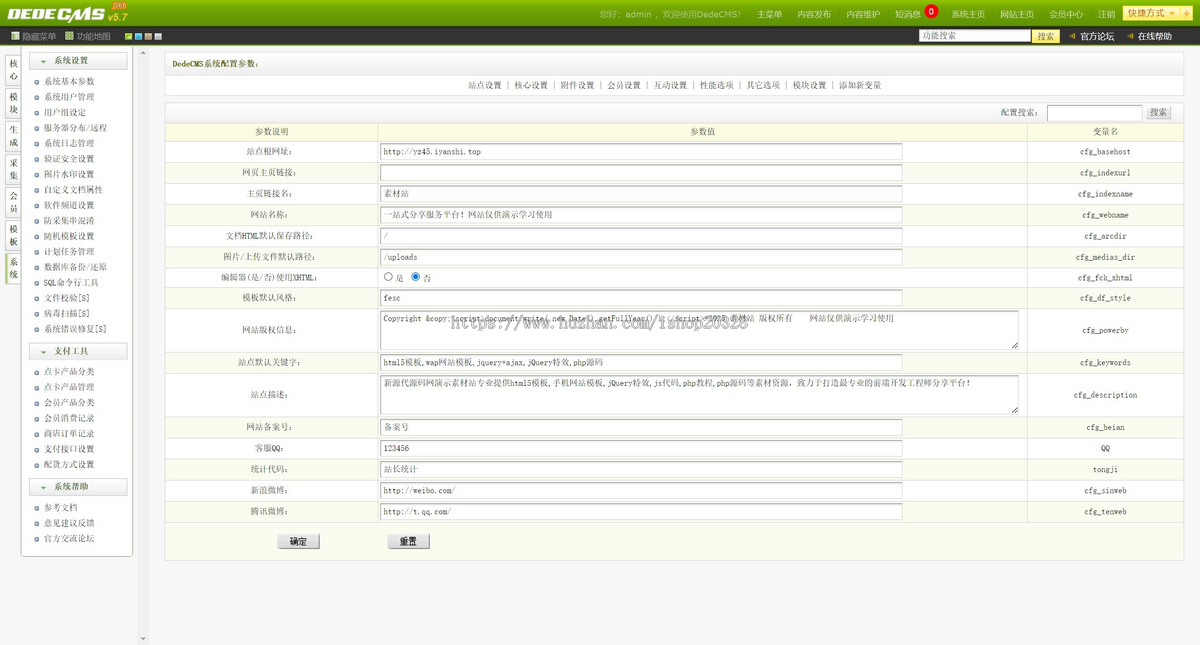Open 系统基本参数 in the sidebar
Viewport: 1200px width, 645px height.
(x=69, y=82)
